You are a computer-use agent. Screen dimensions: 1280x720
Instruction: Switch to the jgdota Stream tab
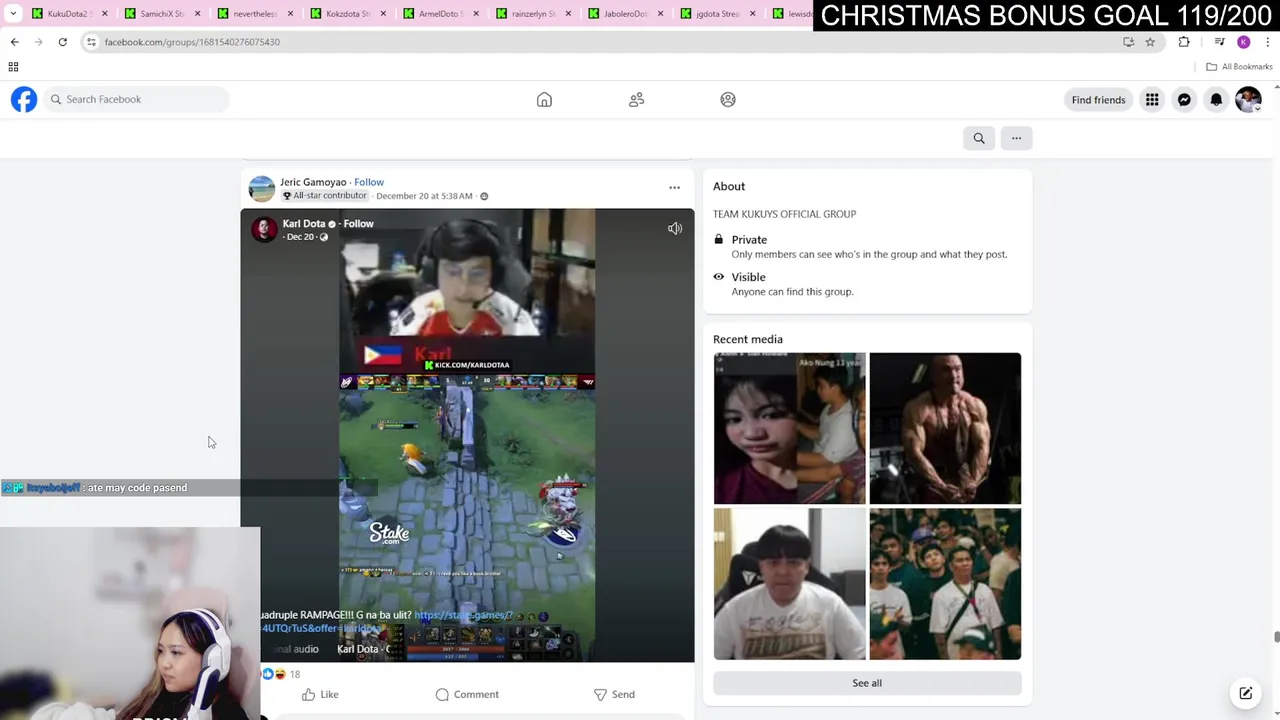coord(719,14)
